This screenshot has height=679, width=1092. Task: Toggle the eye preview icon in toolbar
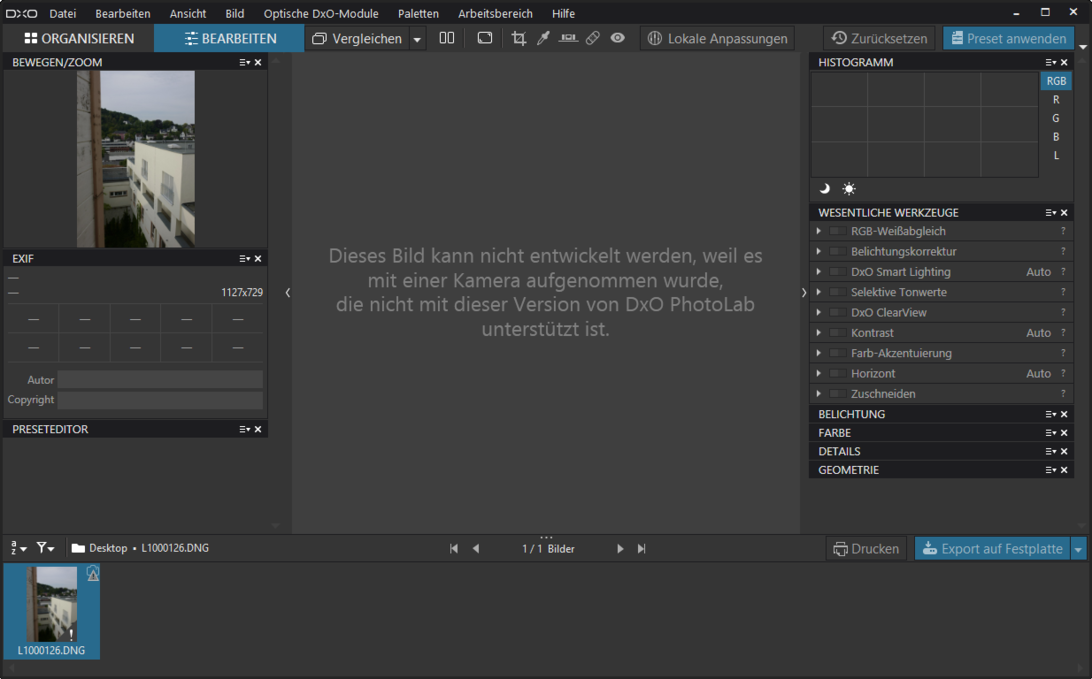pos(618,38)
